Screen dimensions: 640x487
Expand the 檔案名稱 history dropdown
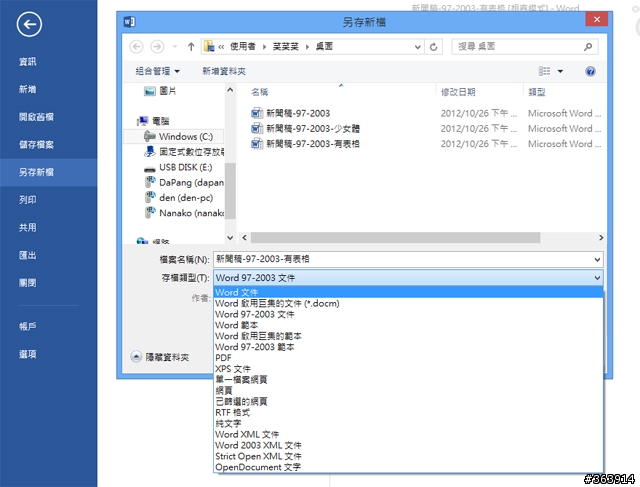597,260
